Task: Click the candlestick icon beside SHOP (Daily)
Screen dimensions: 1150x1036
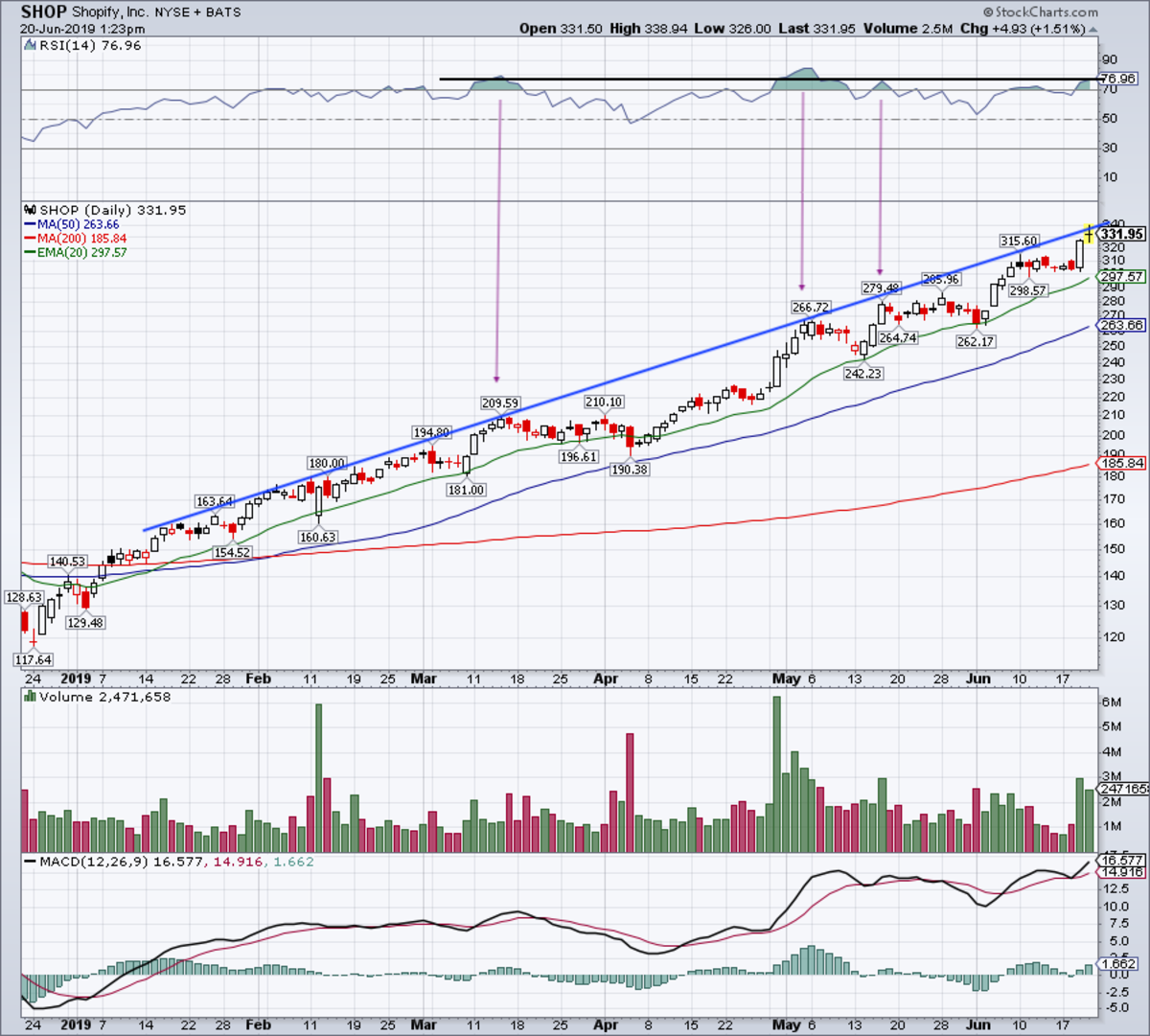Action: tap(29, 210)
